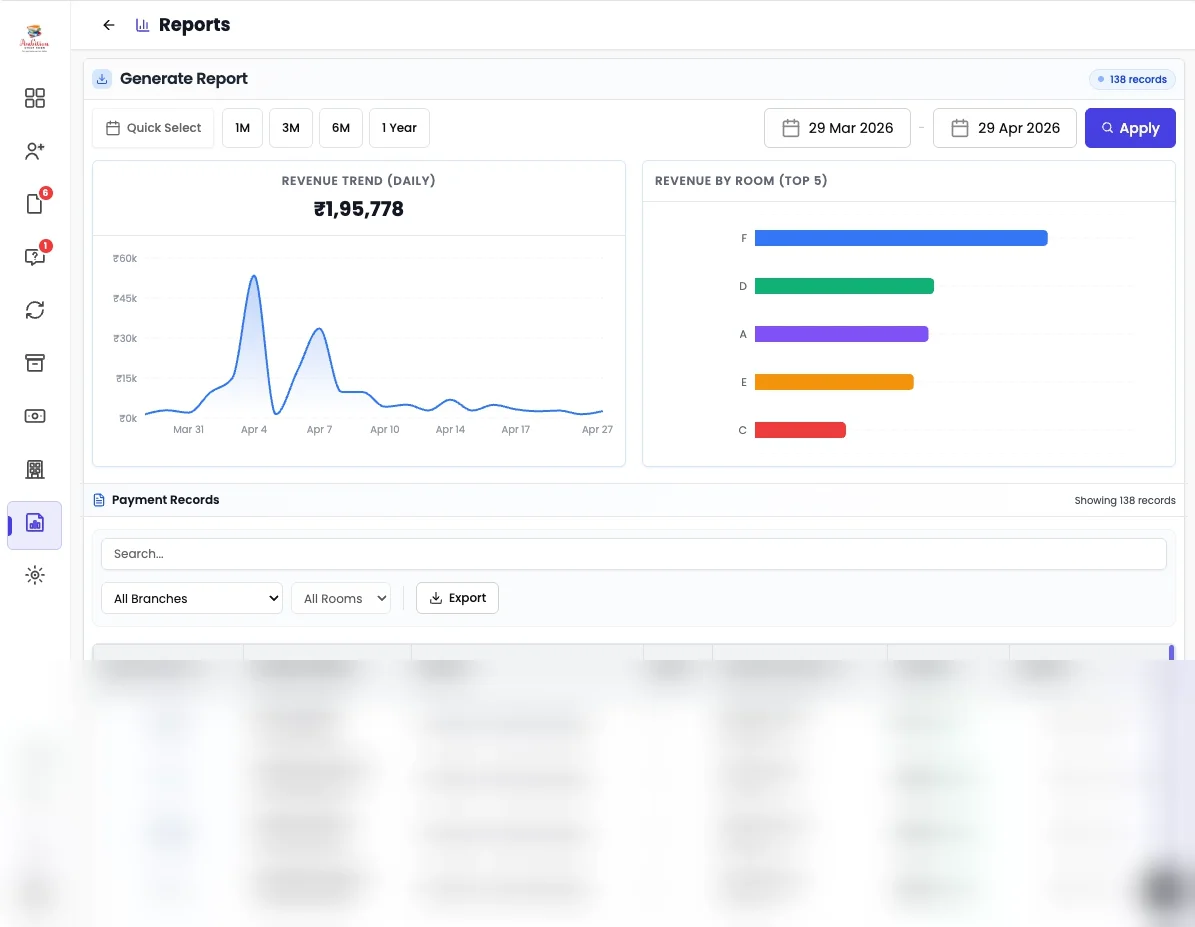Open the settings gear sidebar icon
1195x927 pixels.
coord(34,575)
